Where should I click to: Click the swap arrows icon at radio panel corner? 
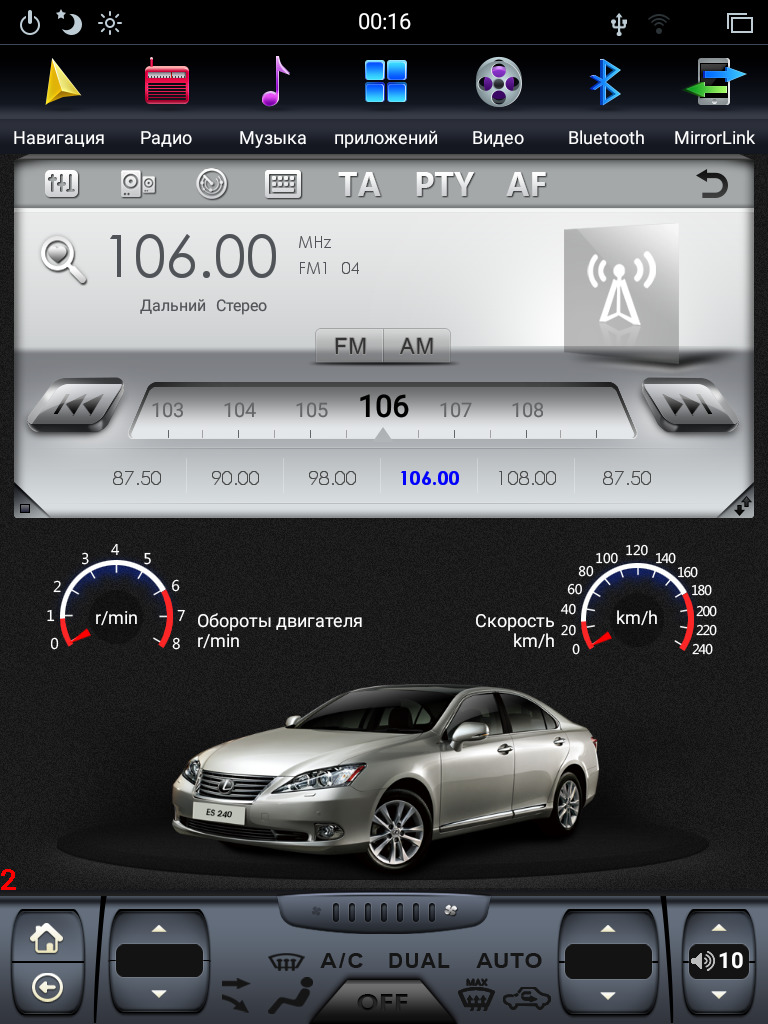coord(743,506)
